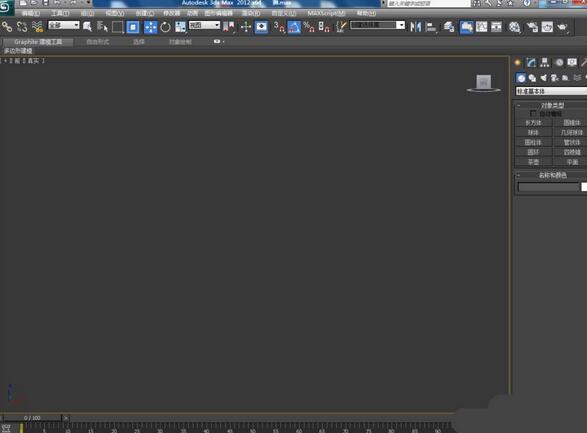This screenshot has height=433, width=587.
Task: Select the Use Pivot Point Center icon
Action: click(228, 27)
